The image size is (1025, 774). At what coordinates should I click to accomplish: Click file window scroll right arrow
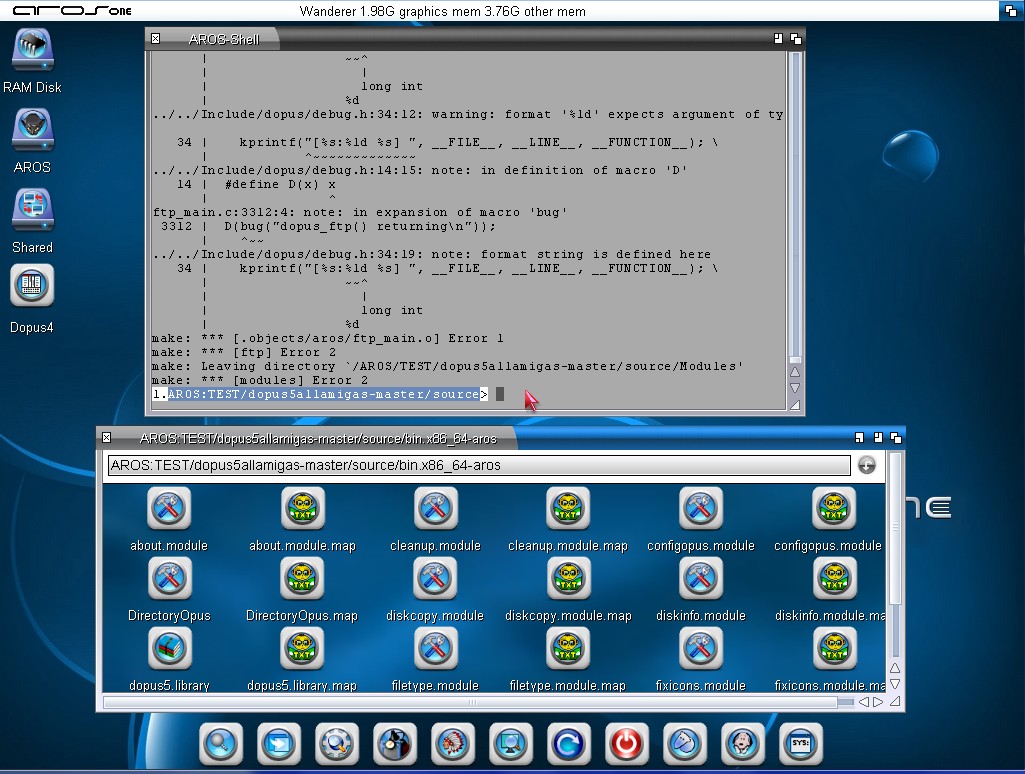coord(879,702)
